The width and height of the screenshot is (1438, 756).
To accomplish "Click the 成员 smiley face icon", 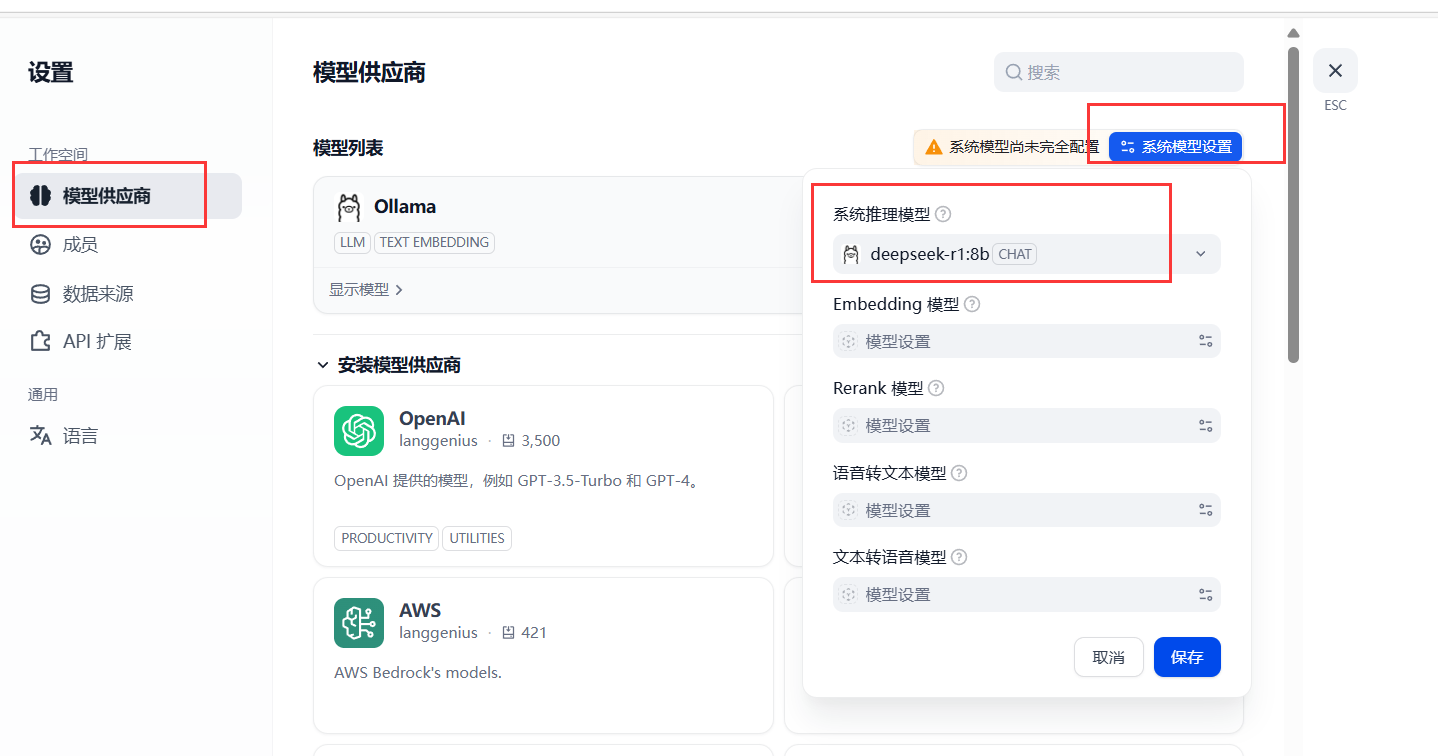I will (x=40, y=245).
